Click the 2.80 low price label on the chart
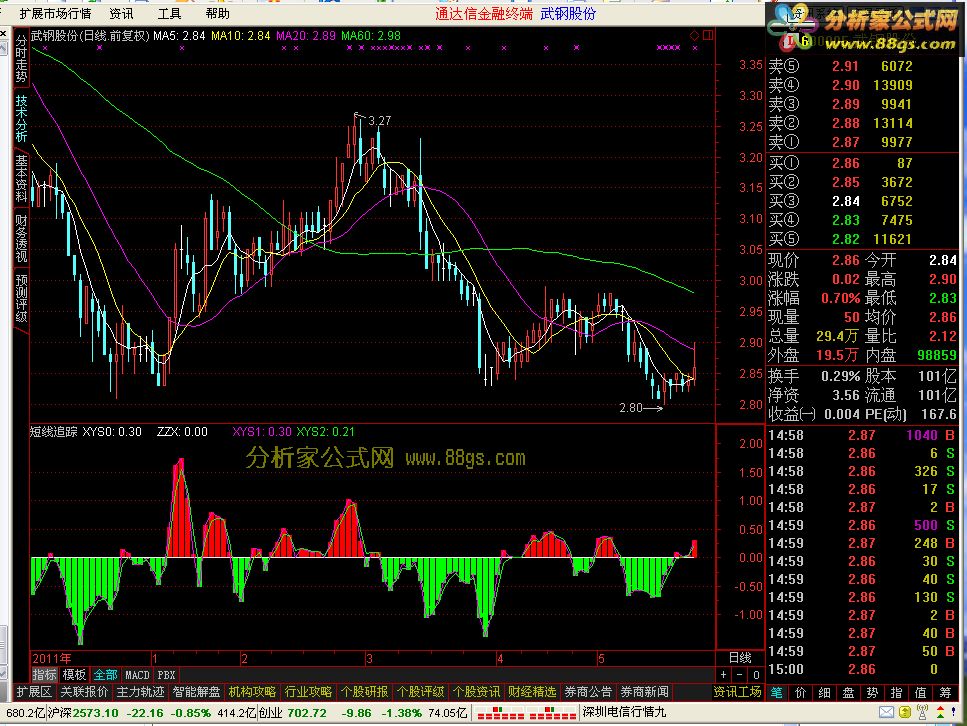 [x=631, y=407]
